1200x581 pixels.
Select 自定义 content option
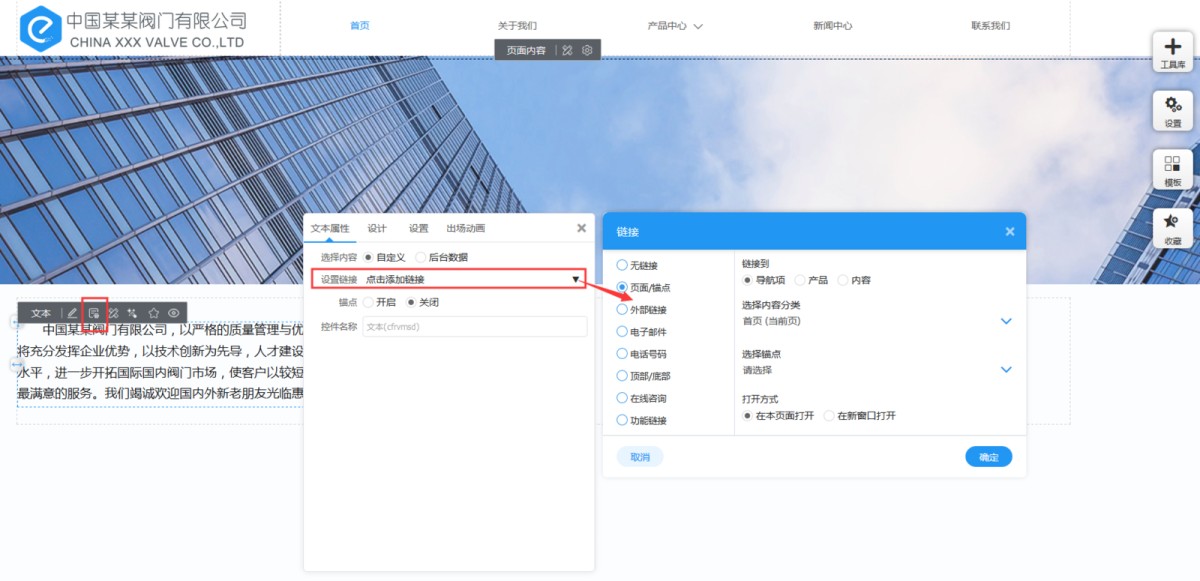click(368, 257)
